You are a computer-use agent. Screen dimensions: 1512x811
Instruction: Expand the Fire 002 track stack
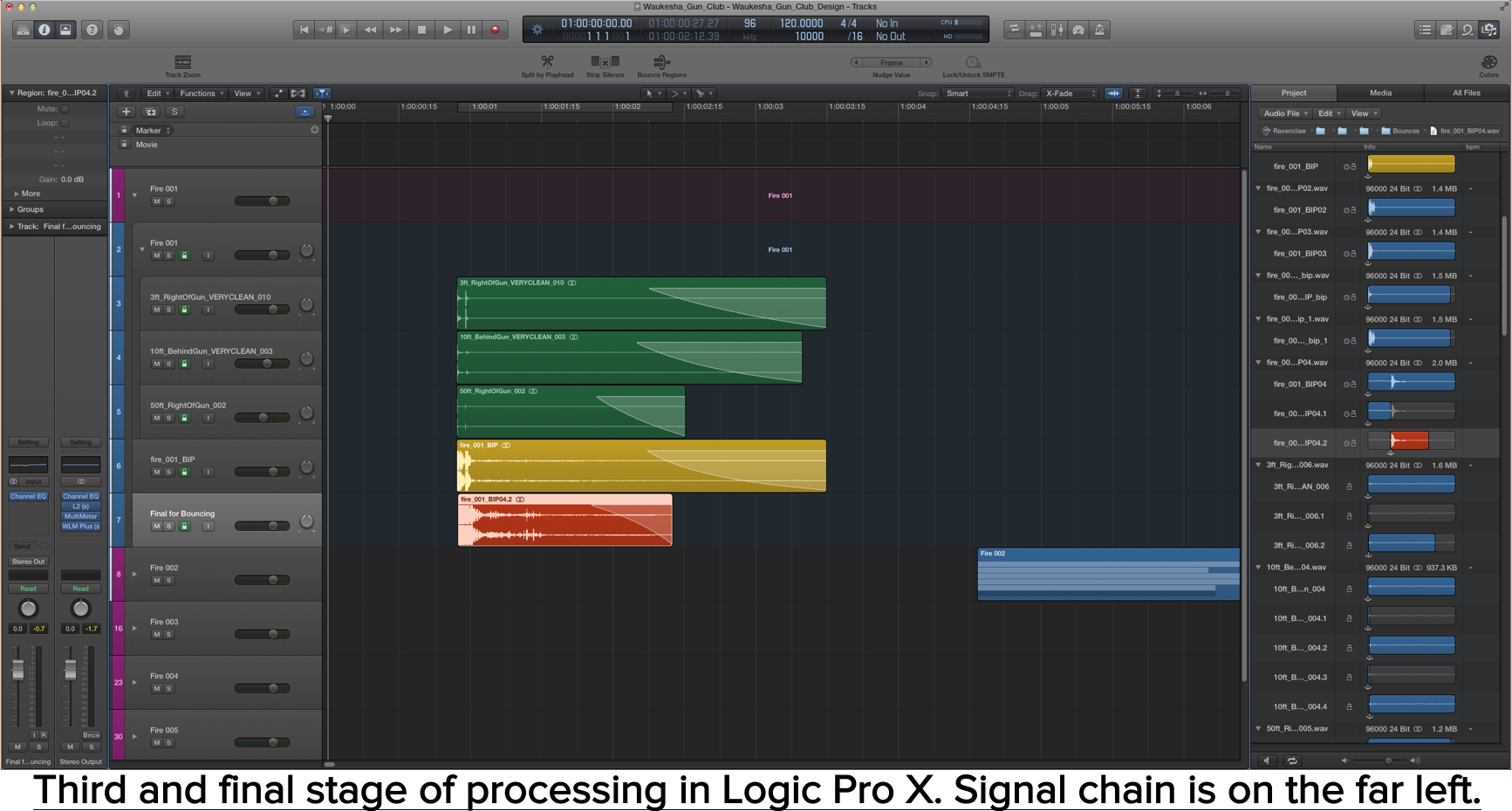pyautogui.click(x=134, y=574)
